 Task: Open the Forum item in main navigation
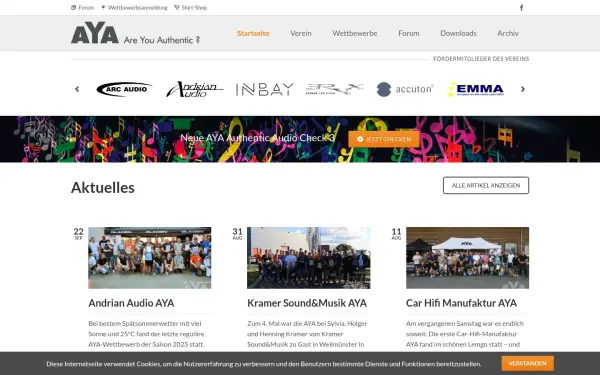409,33
